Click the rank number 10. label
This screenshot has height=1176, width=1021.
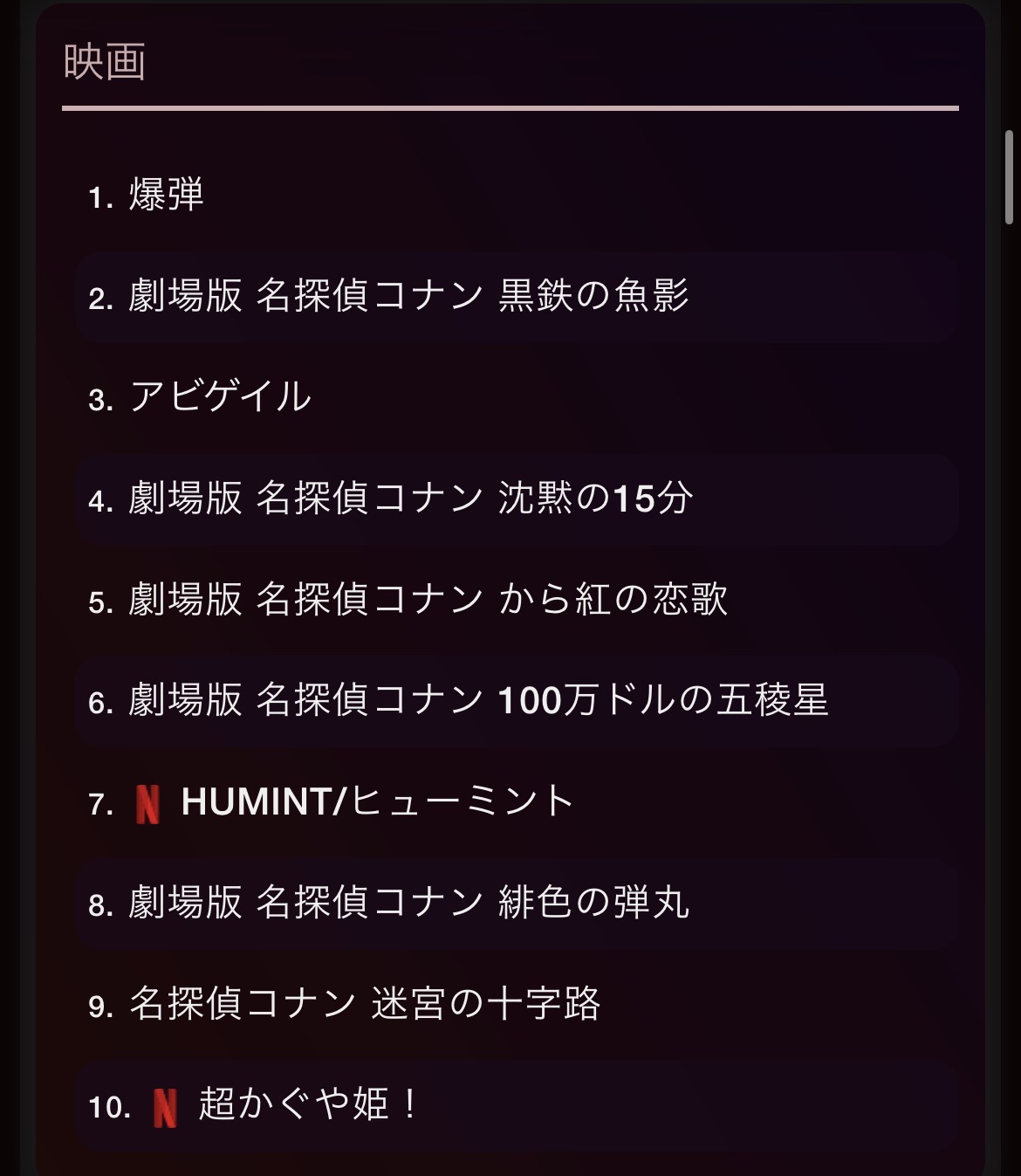point(109,1108)
